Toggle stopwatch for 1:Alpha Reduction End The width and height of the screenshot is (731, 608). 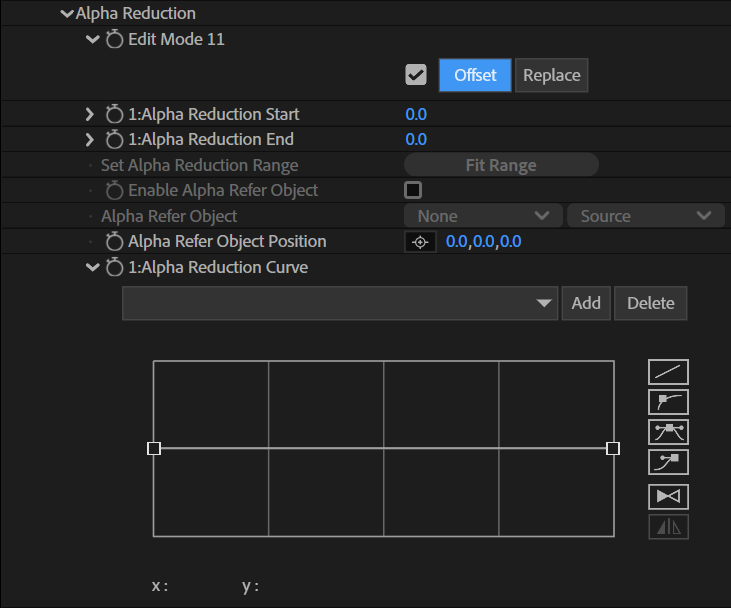pyautogui.click(x=114, y=139)
